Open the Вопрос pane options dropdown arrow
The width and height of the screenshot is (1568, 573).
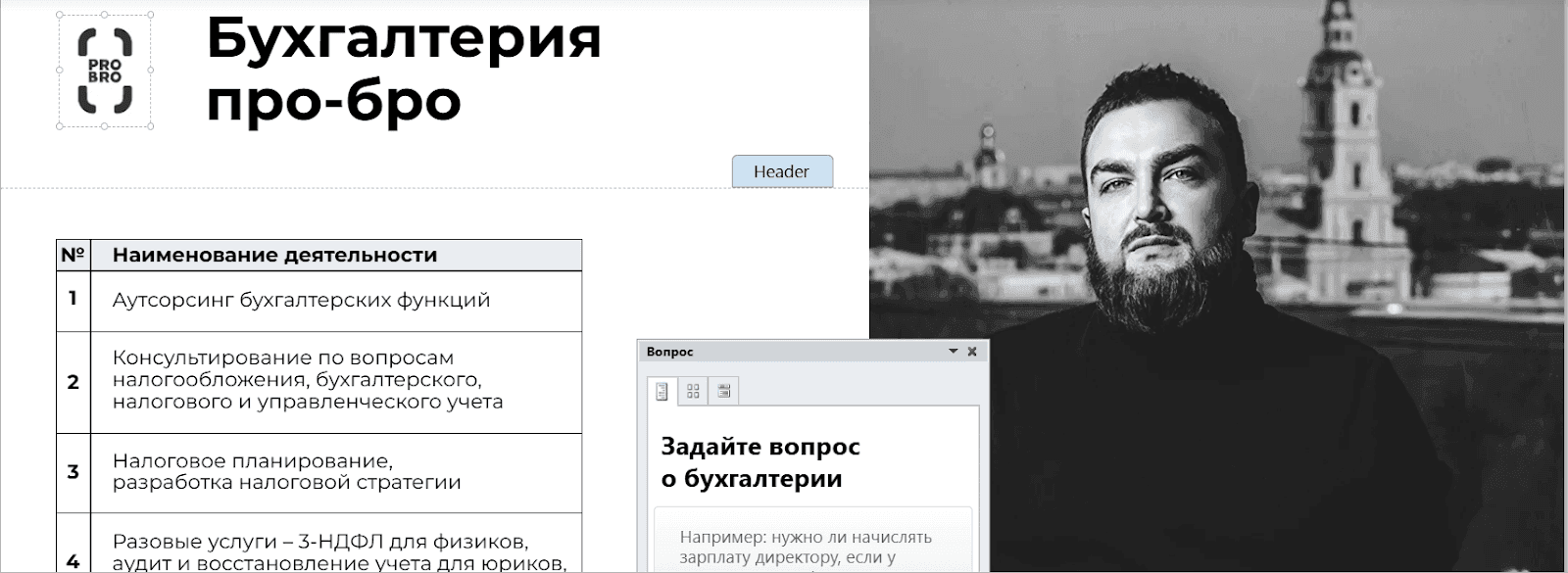pos(954,352)
